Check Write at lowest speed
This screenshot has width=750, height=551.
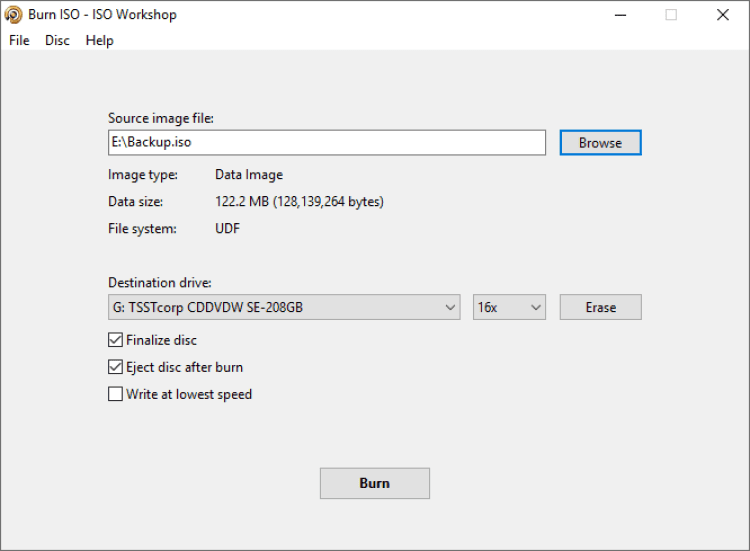click(115, 394)
